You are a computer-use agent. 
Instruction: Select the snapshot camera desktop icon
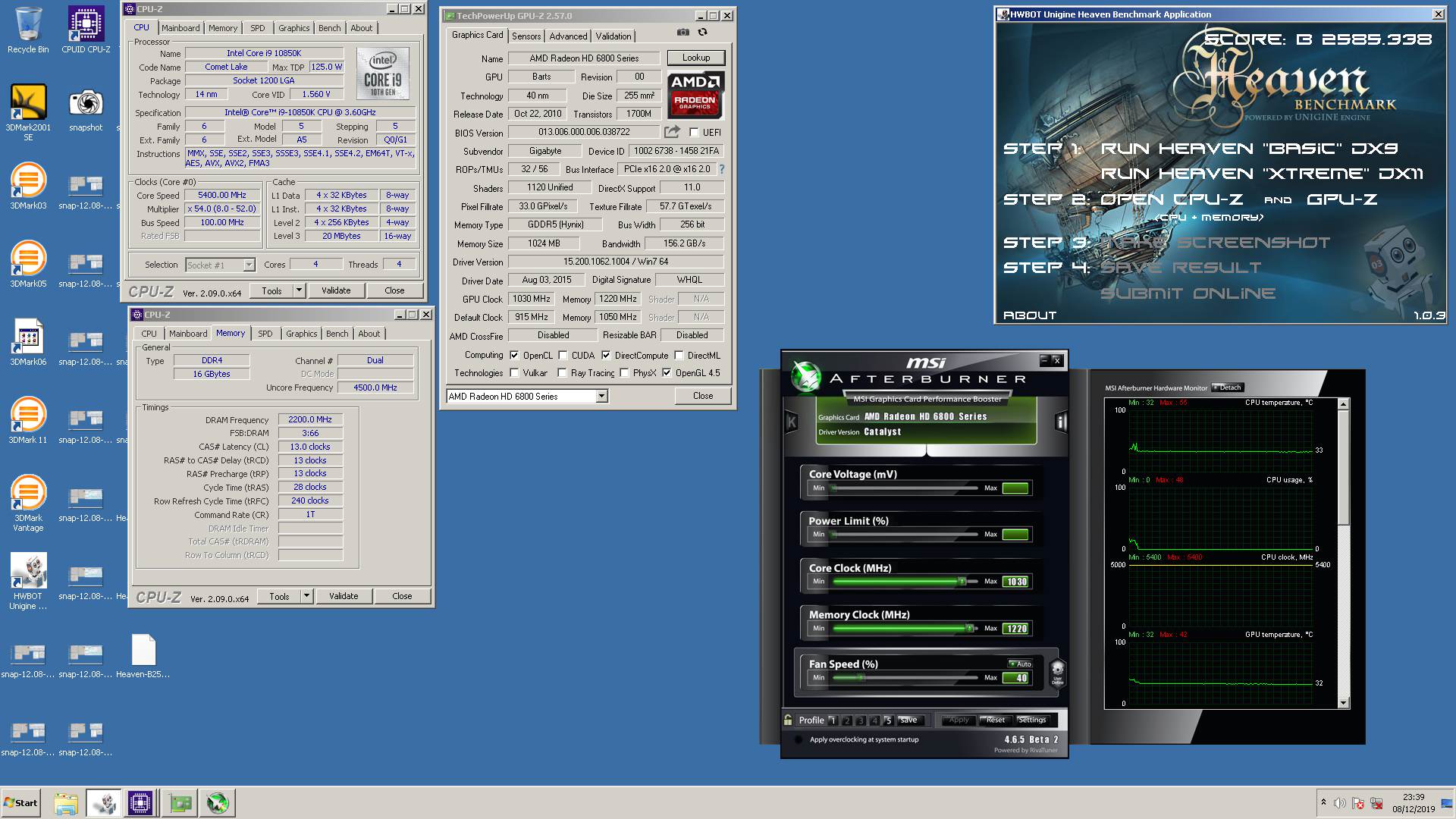tap(86, 109)
